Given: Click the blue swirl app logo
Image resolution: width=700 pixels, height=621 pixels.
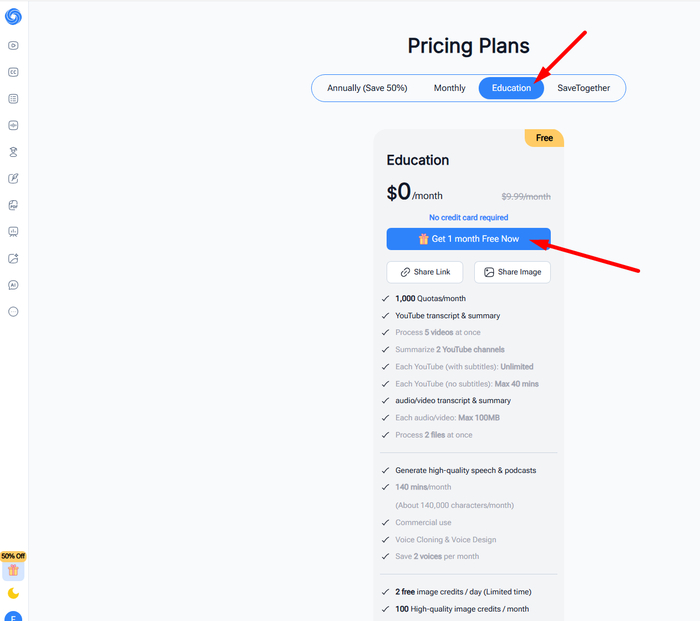Looking at the screenshot, I should [13, 16].
